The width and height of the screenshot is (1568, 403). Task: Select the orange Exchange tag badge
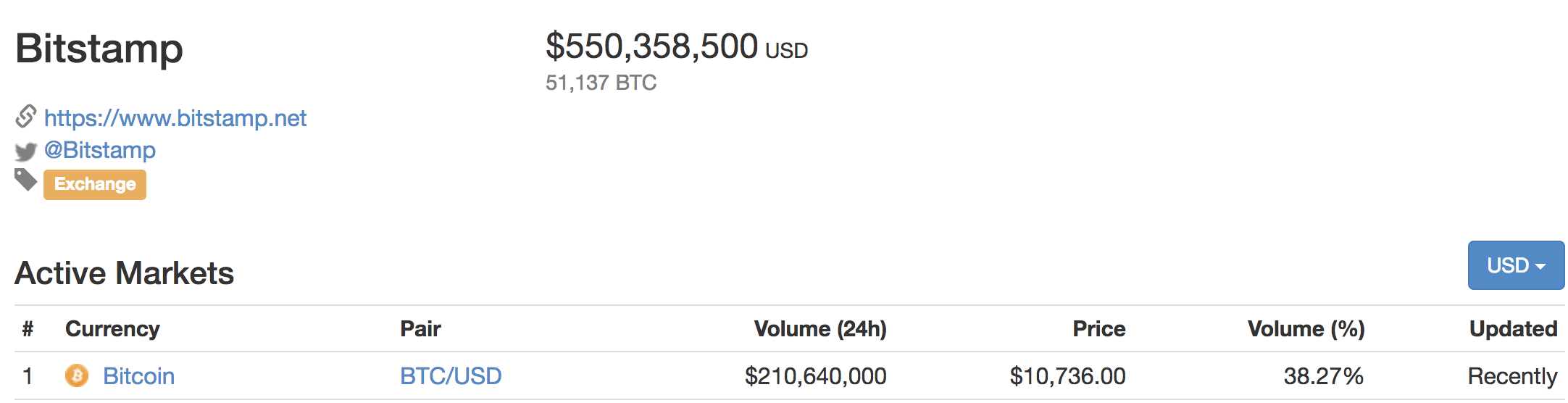pyautogui.click(x=95, y=184)
